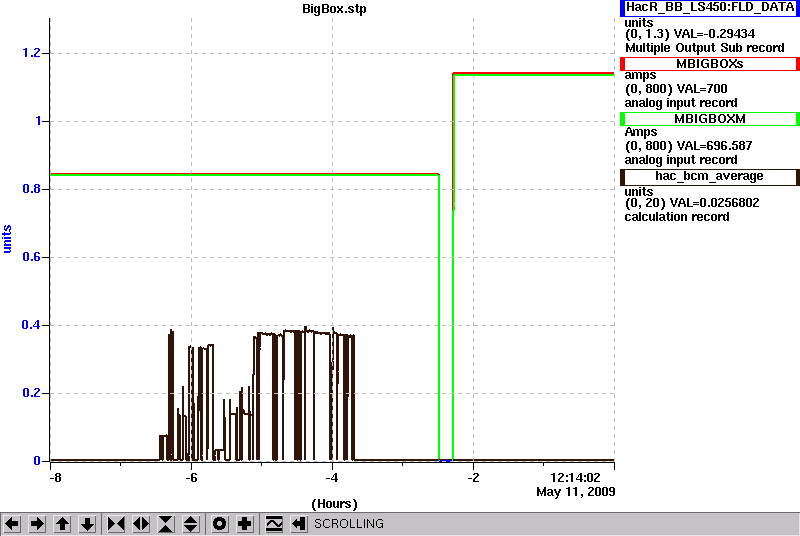Pan the graph right with the right arrow

pos(37,524)
